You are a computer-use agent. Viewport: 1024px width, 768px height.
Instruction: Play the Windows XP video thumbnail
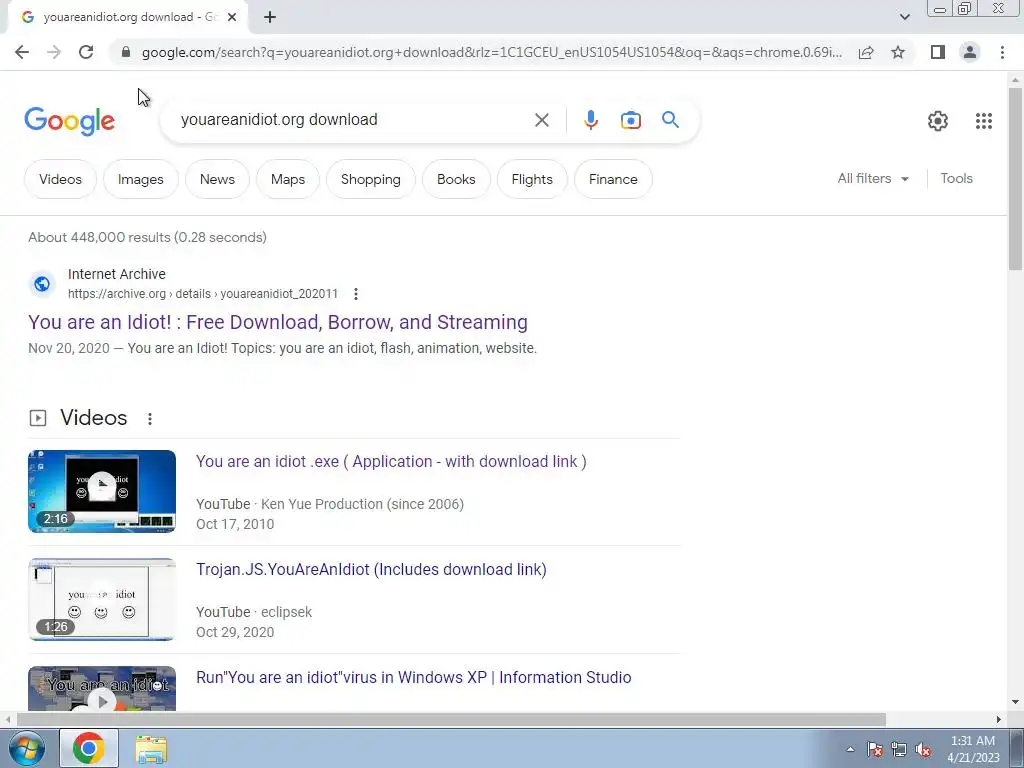coord(102,688)
